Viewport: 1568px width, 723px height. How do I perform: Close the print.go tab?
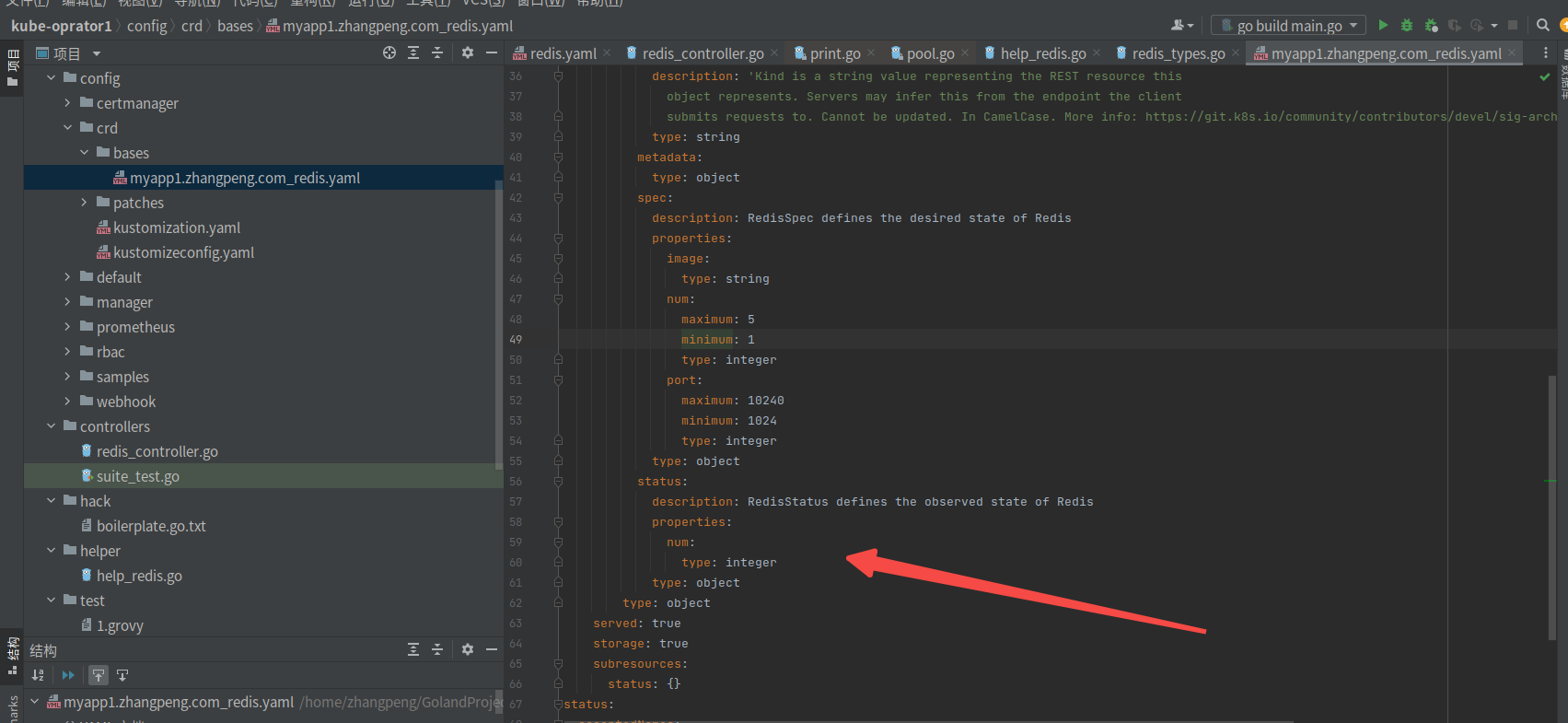(x=871, y=53)
